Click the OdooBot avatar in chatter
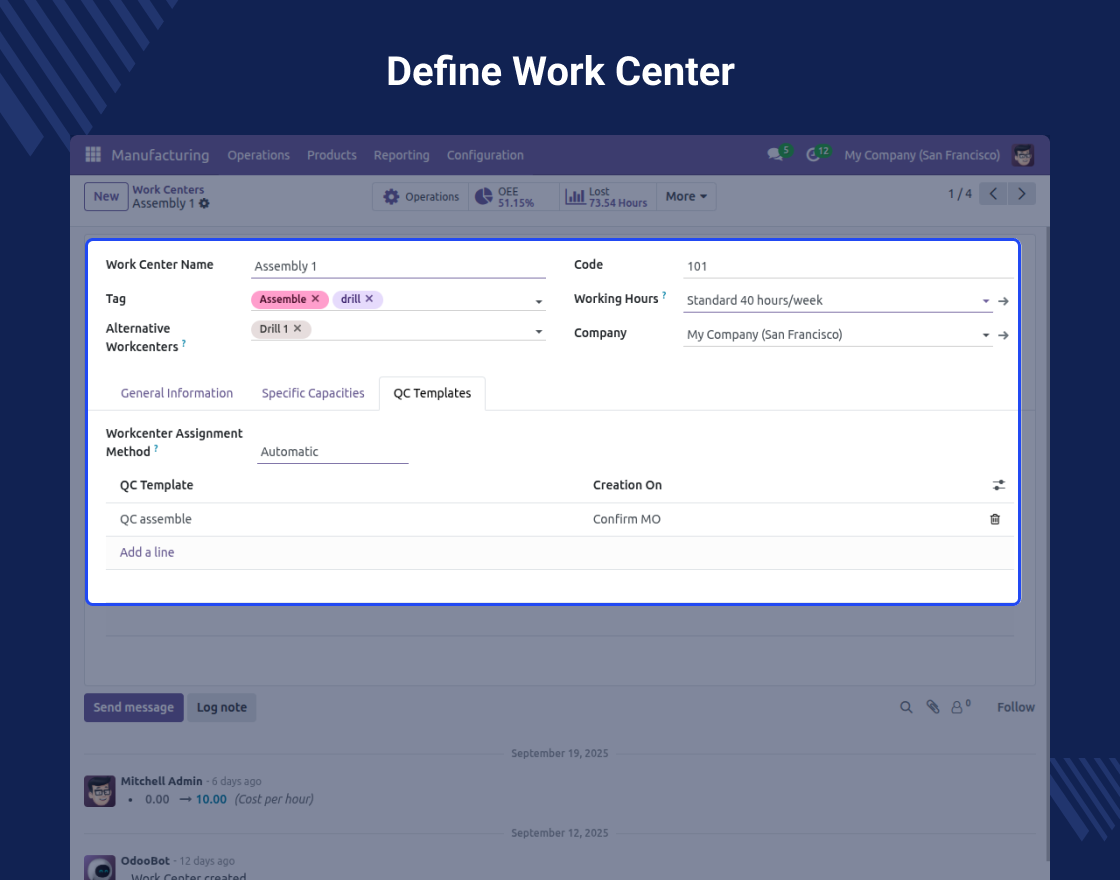This screenshot has height=880, width=1120. (x=100, y=867)
